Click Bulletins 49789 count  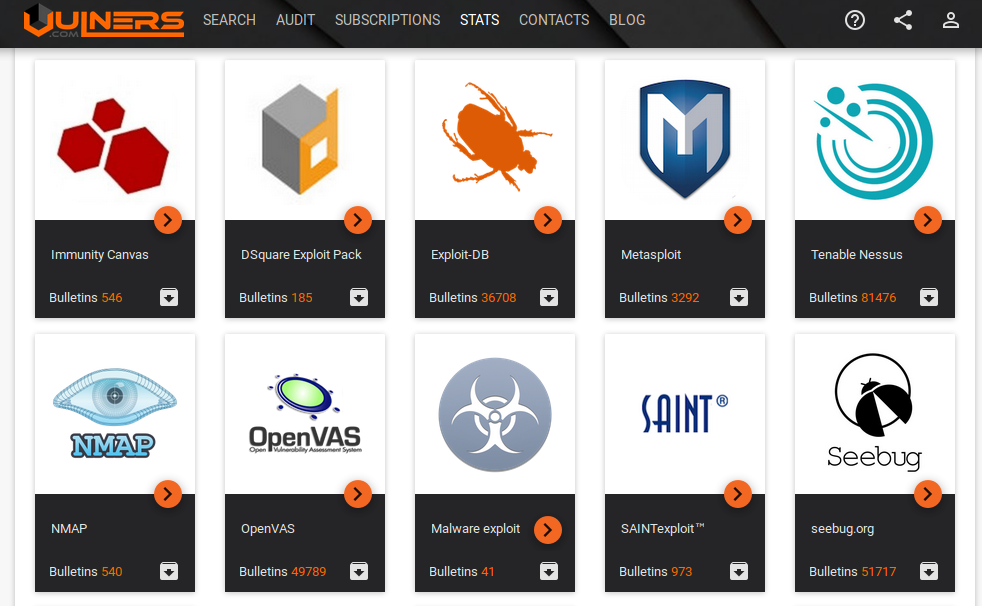click(282, 572)
